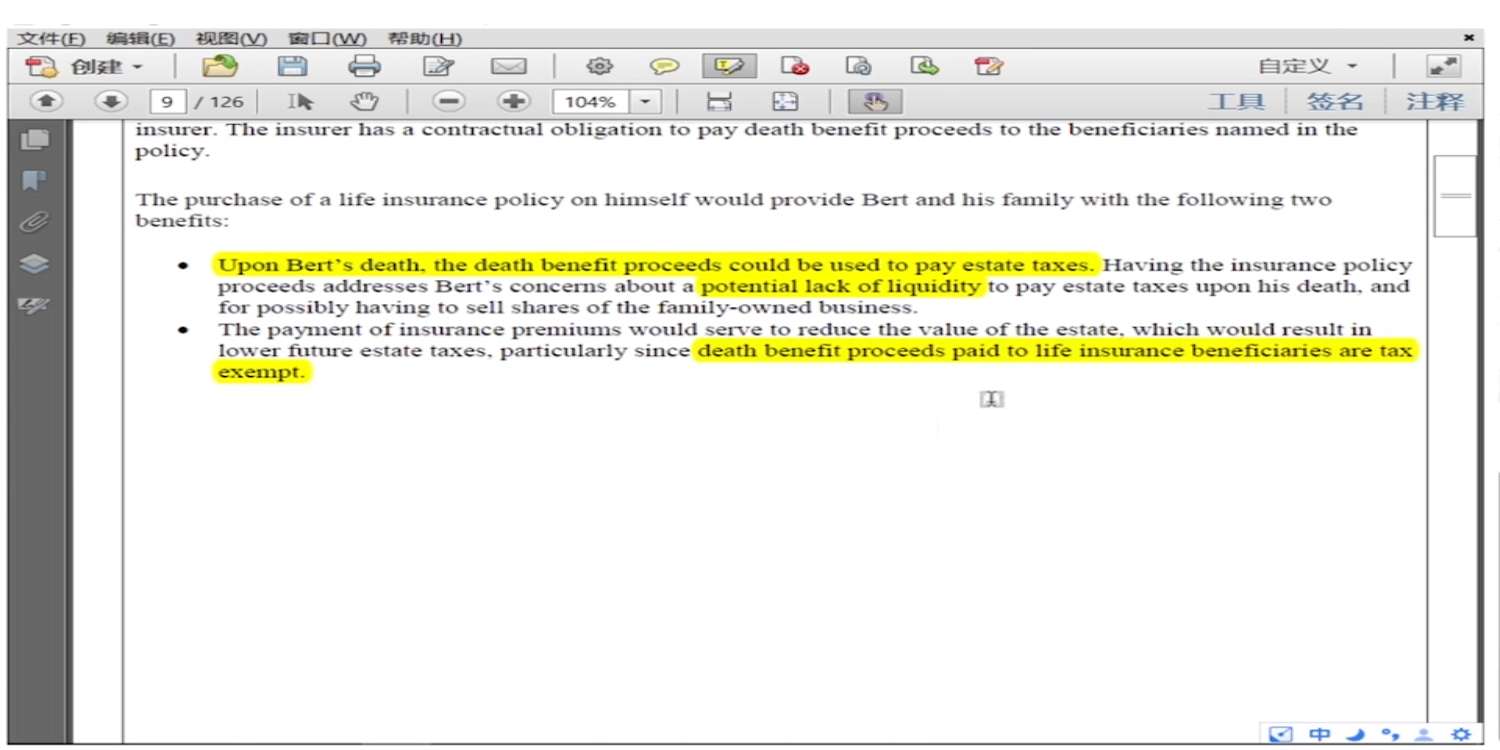Show layers panel in sidebar
The image size is (1500, 750).
(x=35, y=264)
